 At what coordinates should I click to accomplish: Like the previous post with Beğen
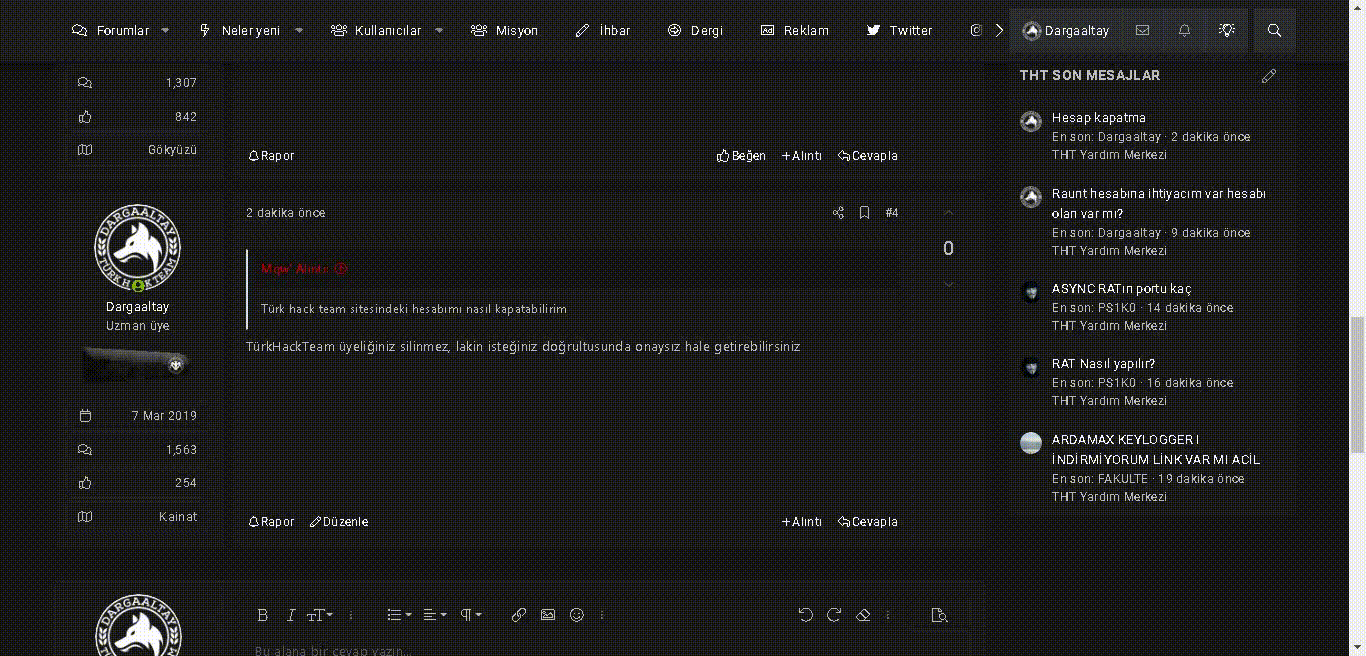741,156
